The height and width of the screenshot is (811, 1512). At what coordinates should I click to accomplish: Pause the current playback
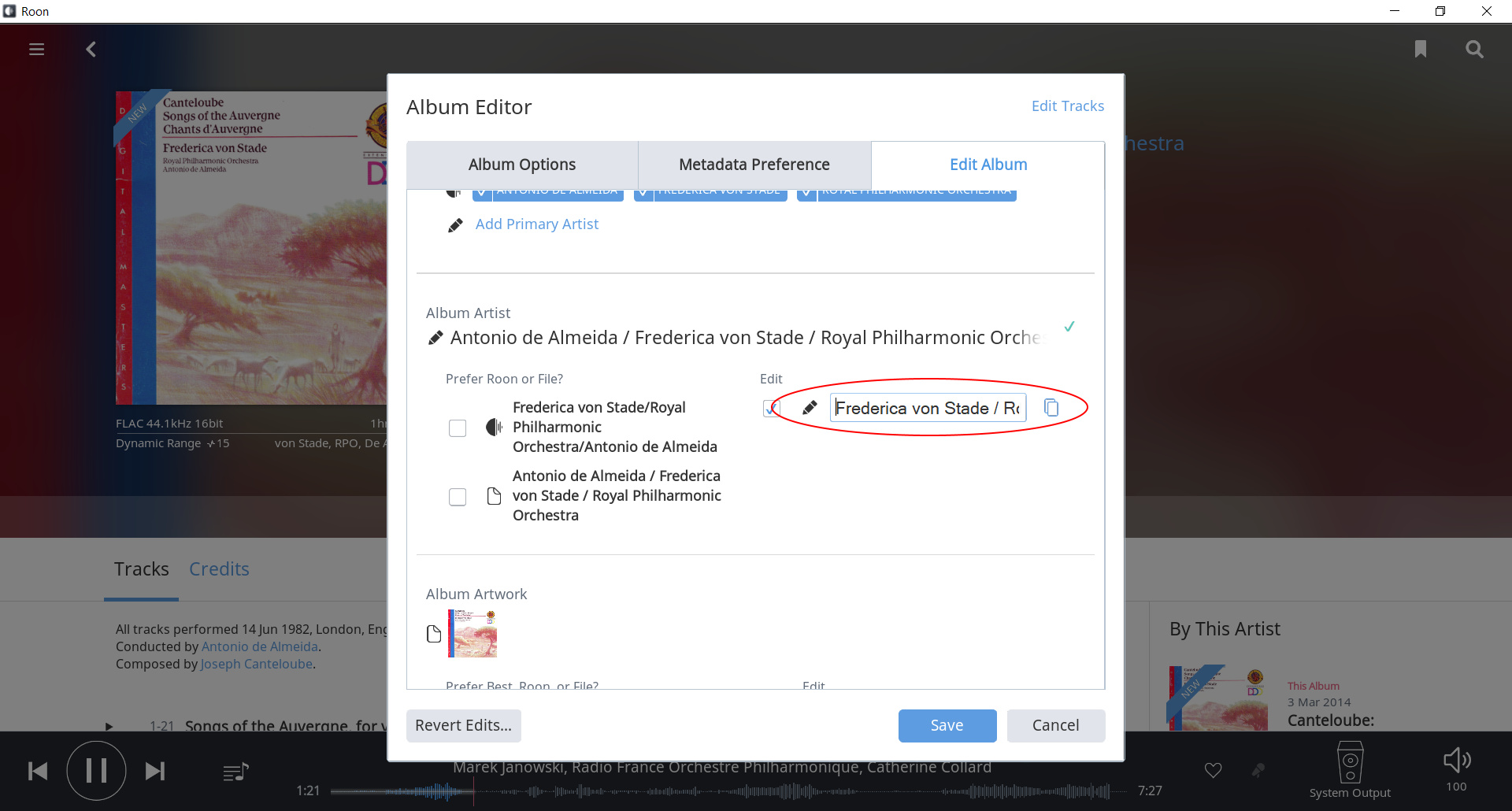[96, 771]
